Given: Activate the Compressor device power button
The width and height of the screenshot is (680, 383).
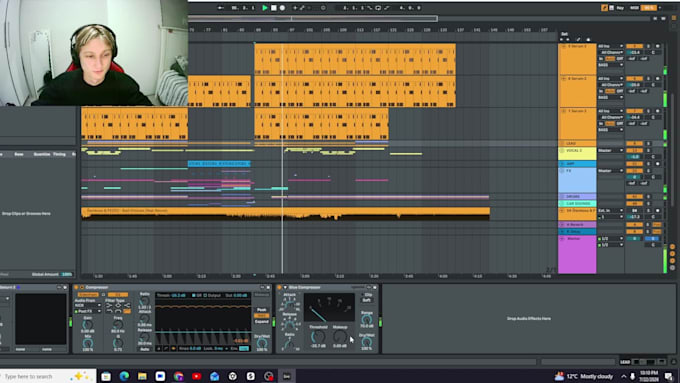Looking at the screenshot, I should pos(76,287).
